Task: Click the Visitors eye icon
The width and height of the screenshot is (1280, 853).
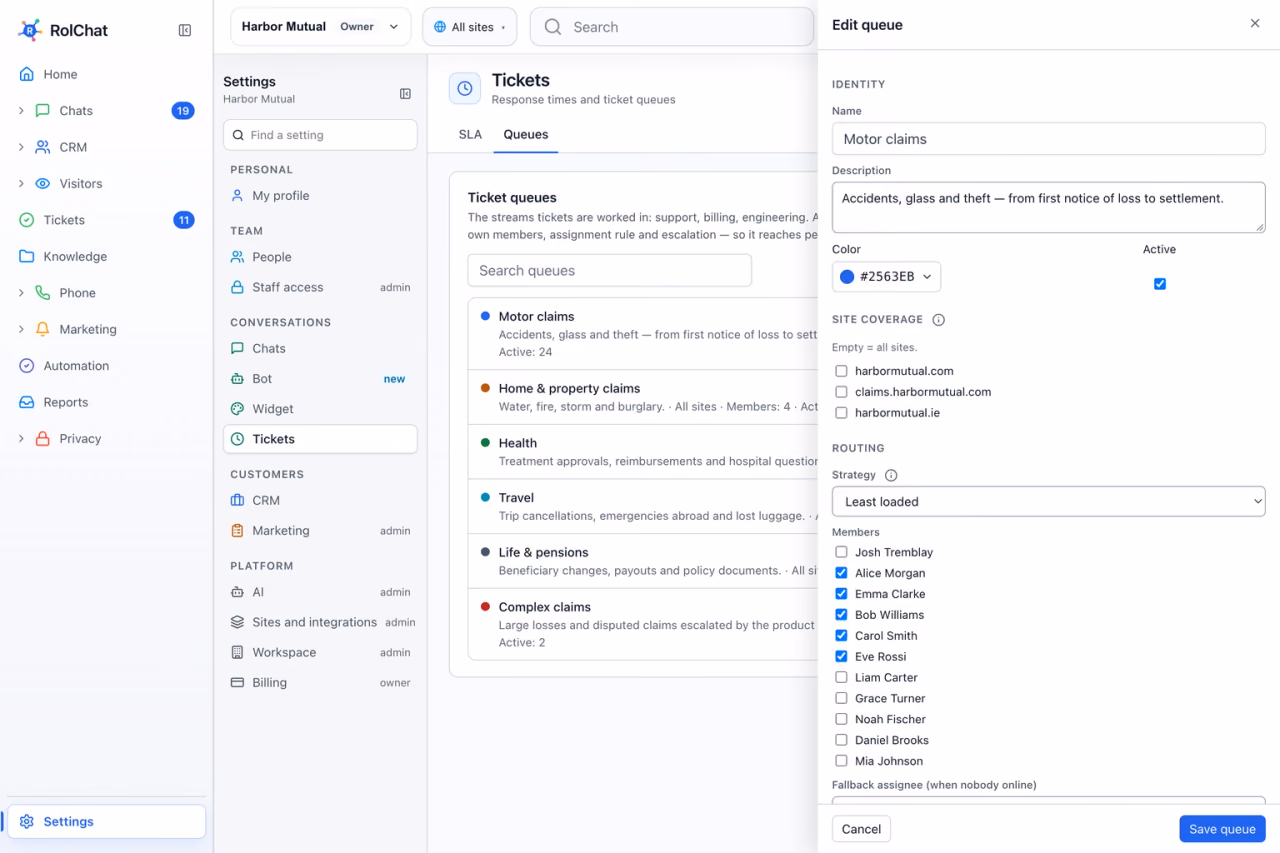Action: (x=43, y=184)
